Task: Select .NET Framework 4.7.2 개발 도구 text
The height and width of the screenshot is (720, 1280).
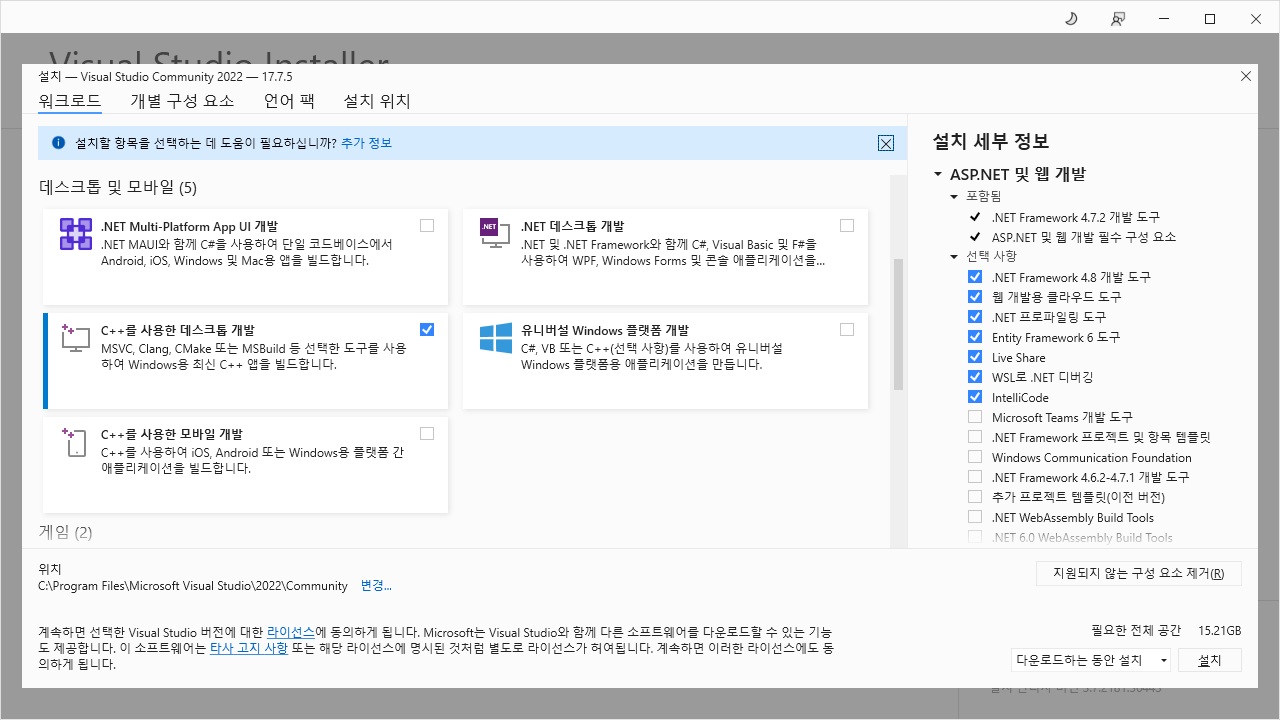Action: [1076, 217]
